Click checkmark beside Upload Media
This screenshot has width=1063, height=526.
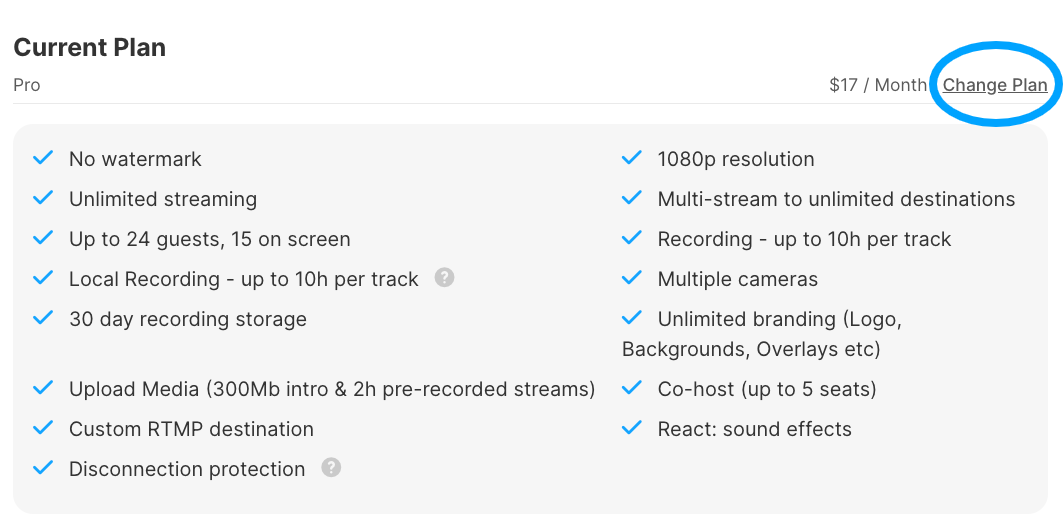click(x=43, y=388)
